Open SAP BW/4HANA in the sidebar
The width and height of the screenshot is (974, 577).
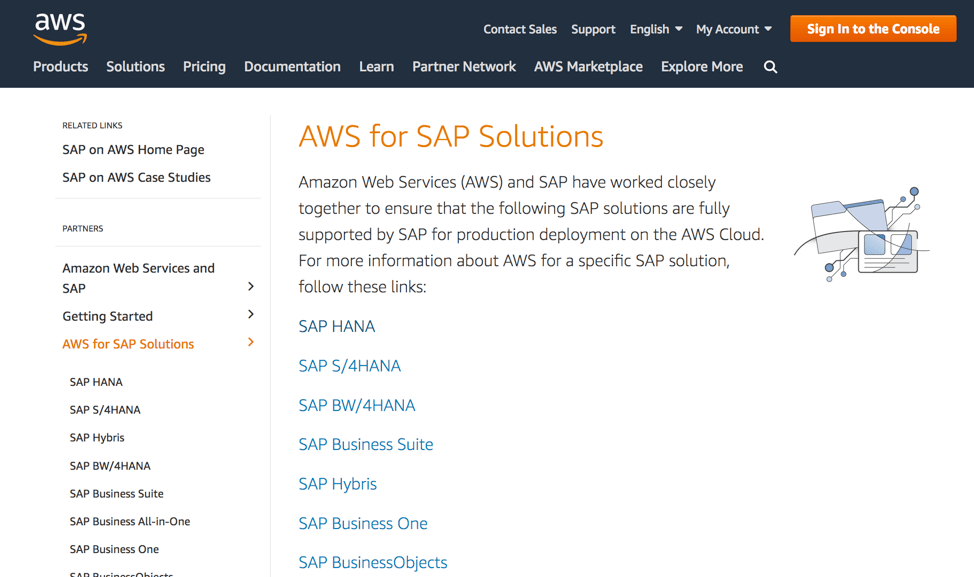110,466
